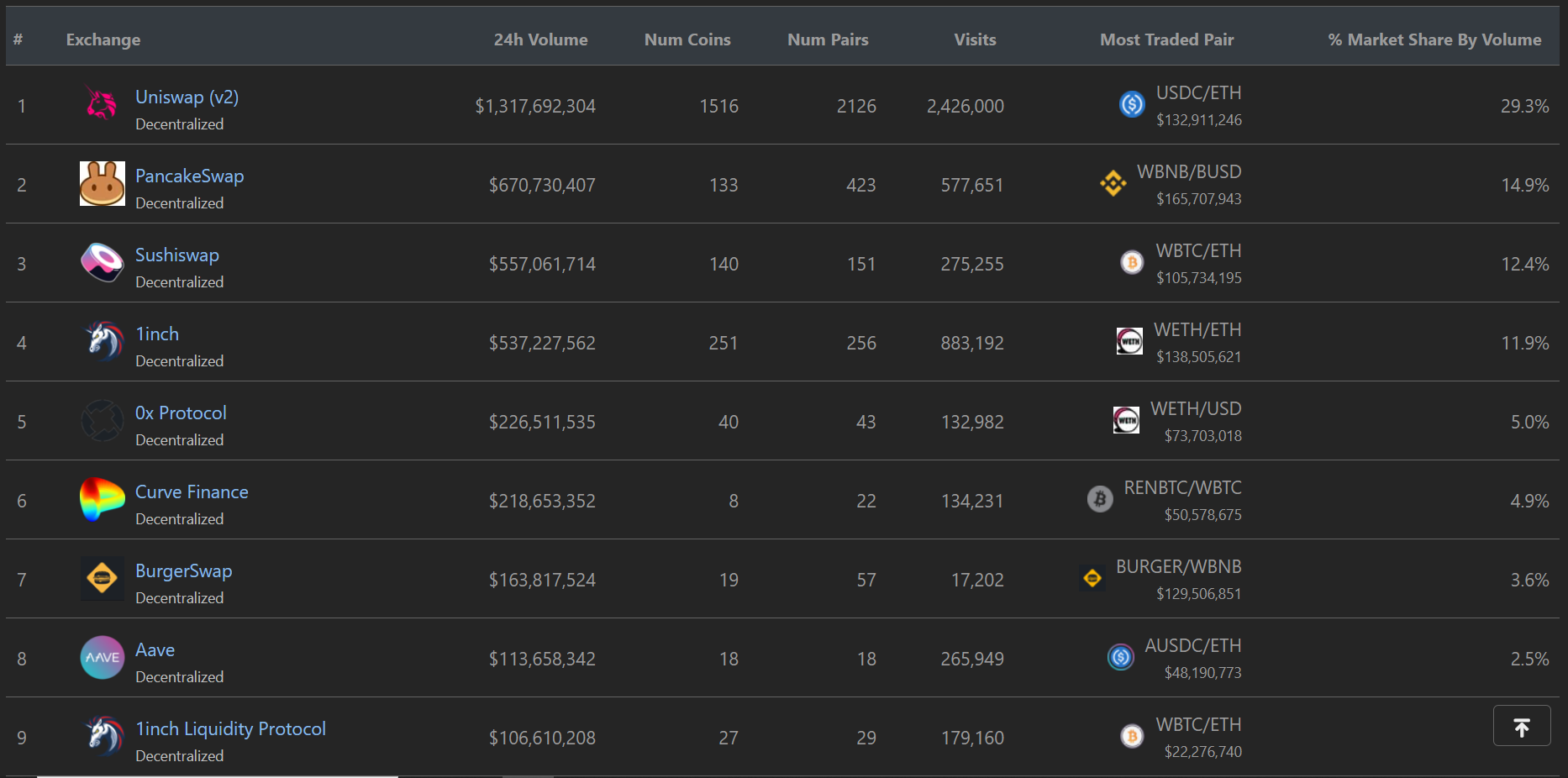Click 0x Protocol volume $226,511,535
This screenshot has height=778, width=1568.
(x=542, y=422)
